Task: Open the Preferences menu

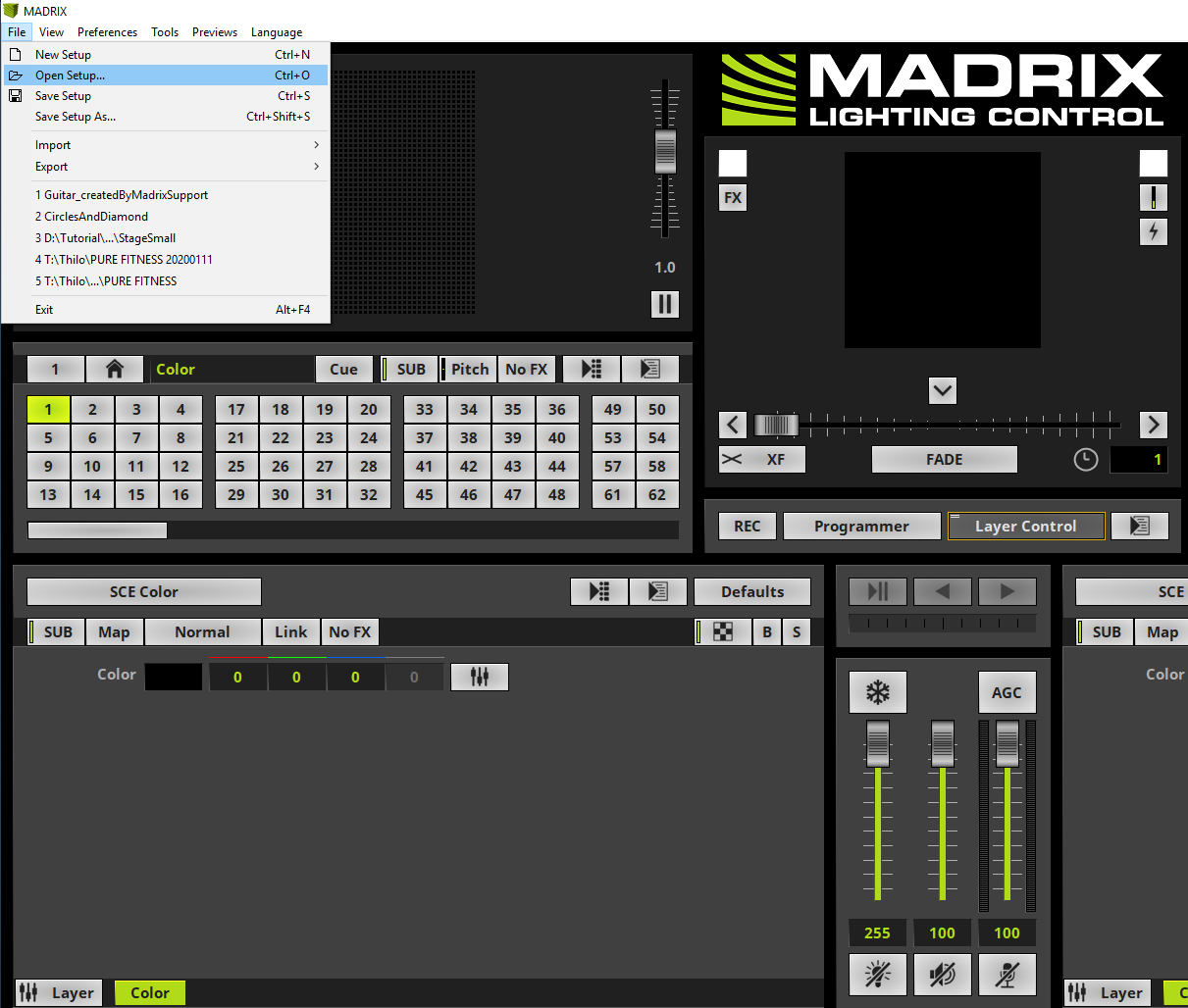Action: pyautogui.click(x=108, y=32)
